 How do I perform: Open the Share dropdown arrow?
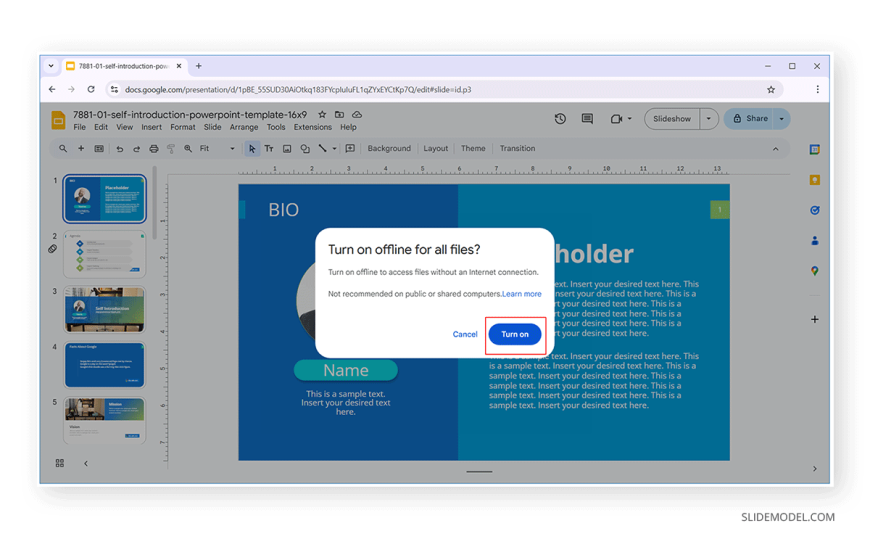782,119
